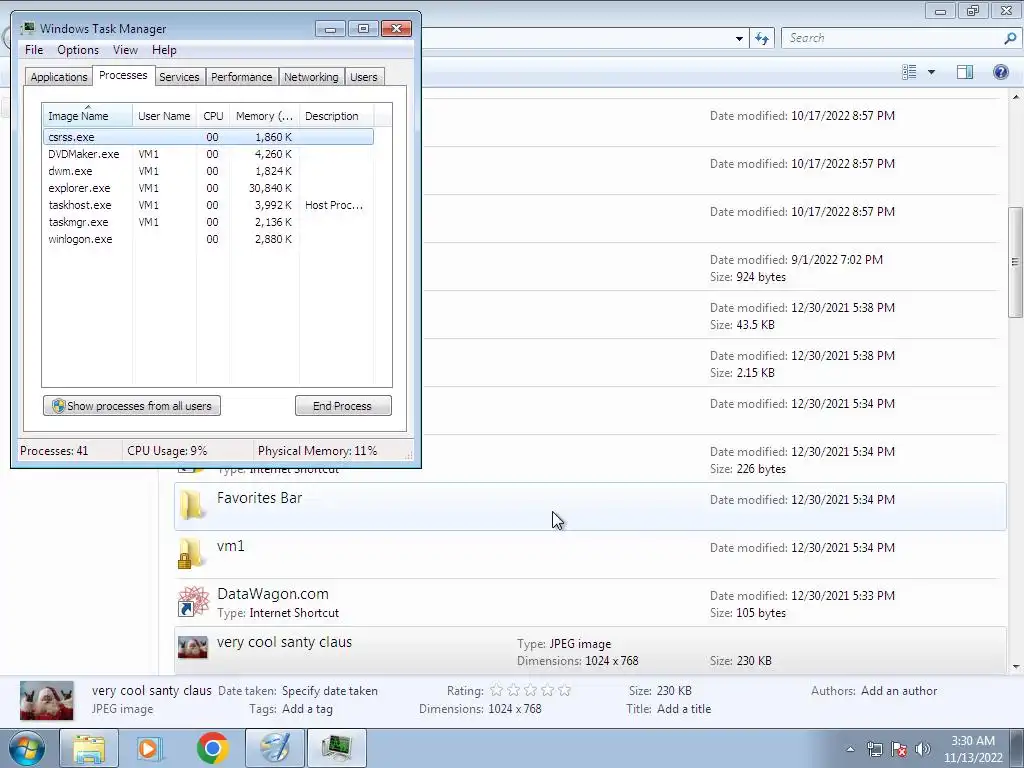This screenshot has height=768, width=1024.
Task: Click Add a title field
Action: pos(684,709)
